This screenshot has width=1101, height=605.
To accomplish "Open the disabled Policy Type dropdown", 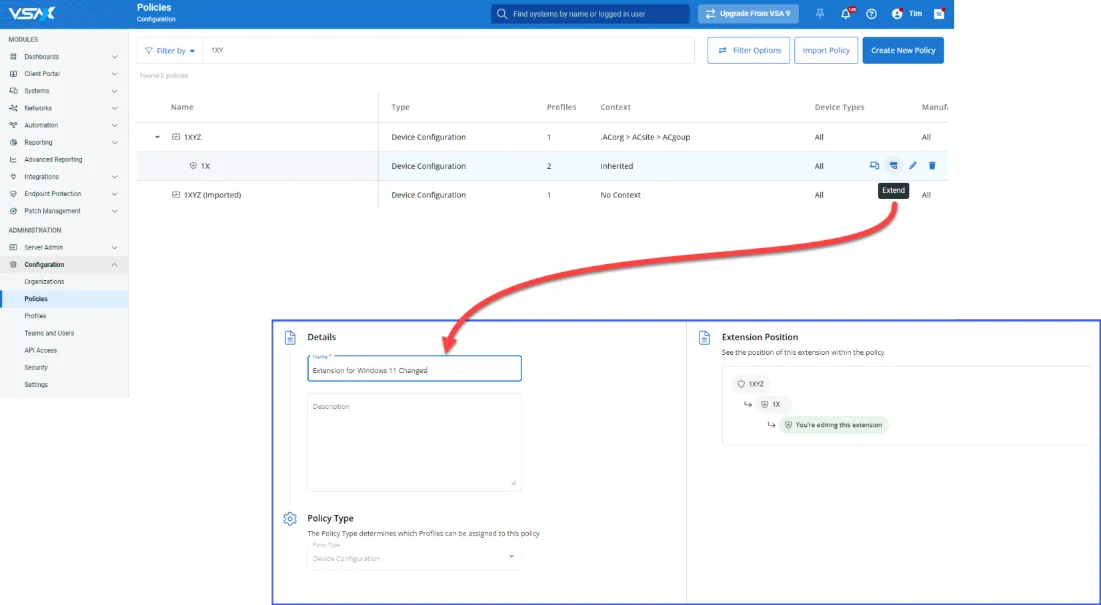I will (x=413, y=557).
